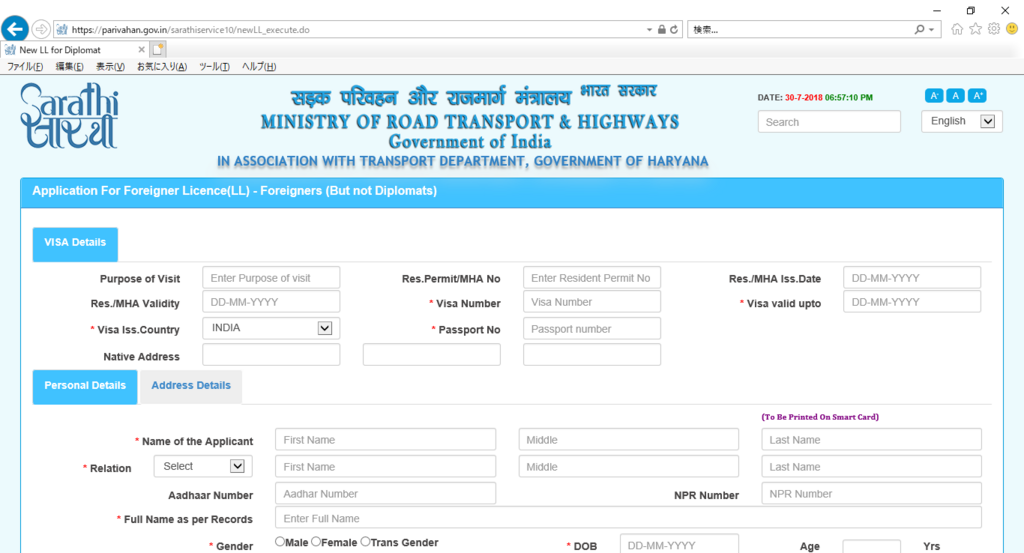Click the lock security icon in address bar
The image size is (1024, 553).
pyautogui.click(x=662, y=29)
